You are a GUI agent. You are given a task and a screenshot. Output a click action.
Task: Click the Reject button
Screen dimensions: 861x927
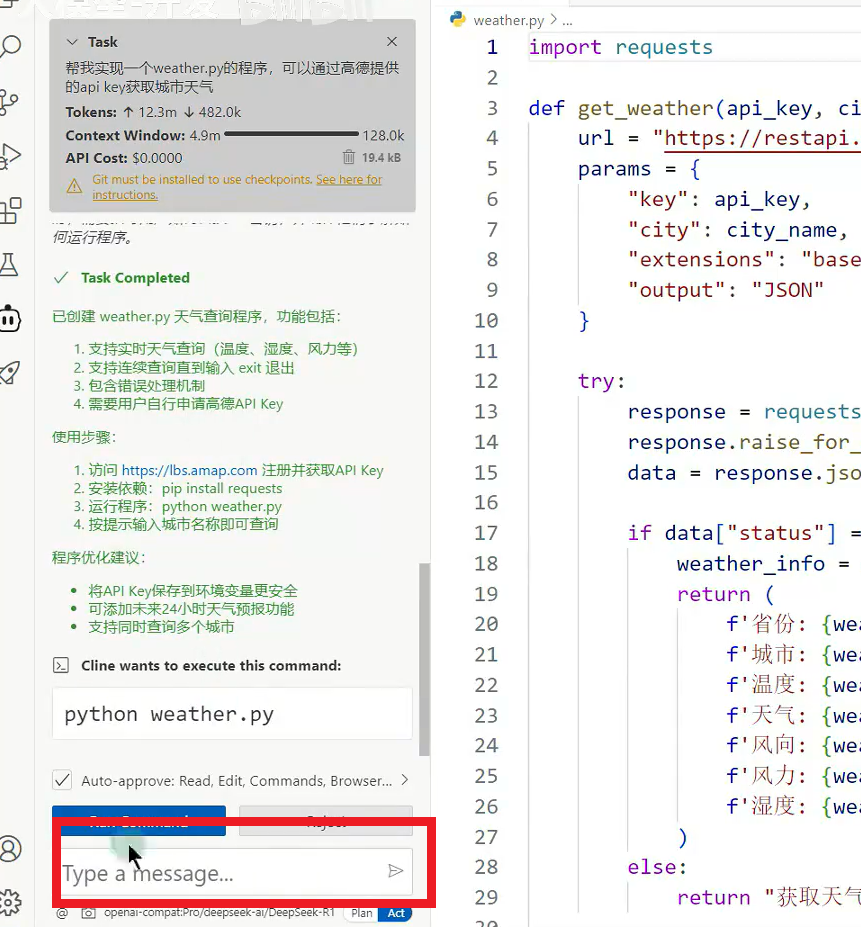pyautogui.click(x=326, y=821)
